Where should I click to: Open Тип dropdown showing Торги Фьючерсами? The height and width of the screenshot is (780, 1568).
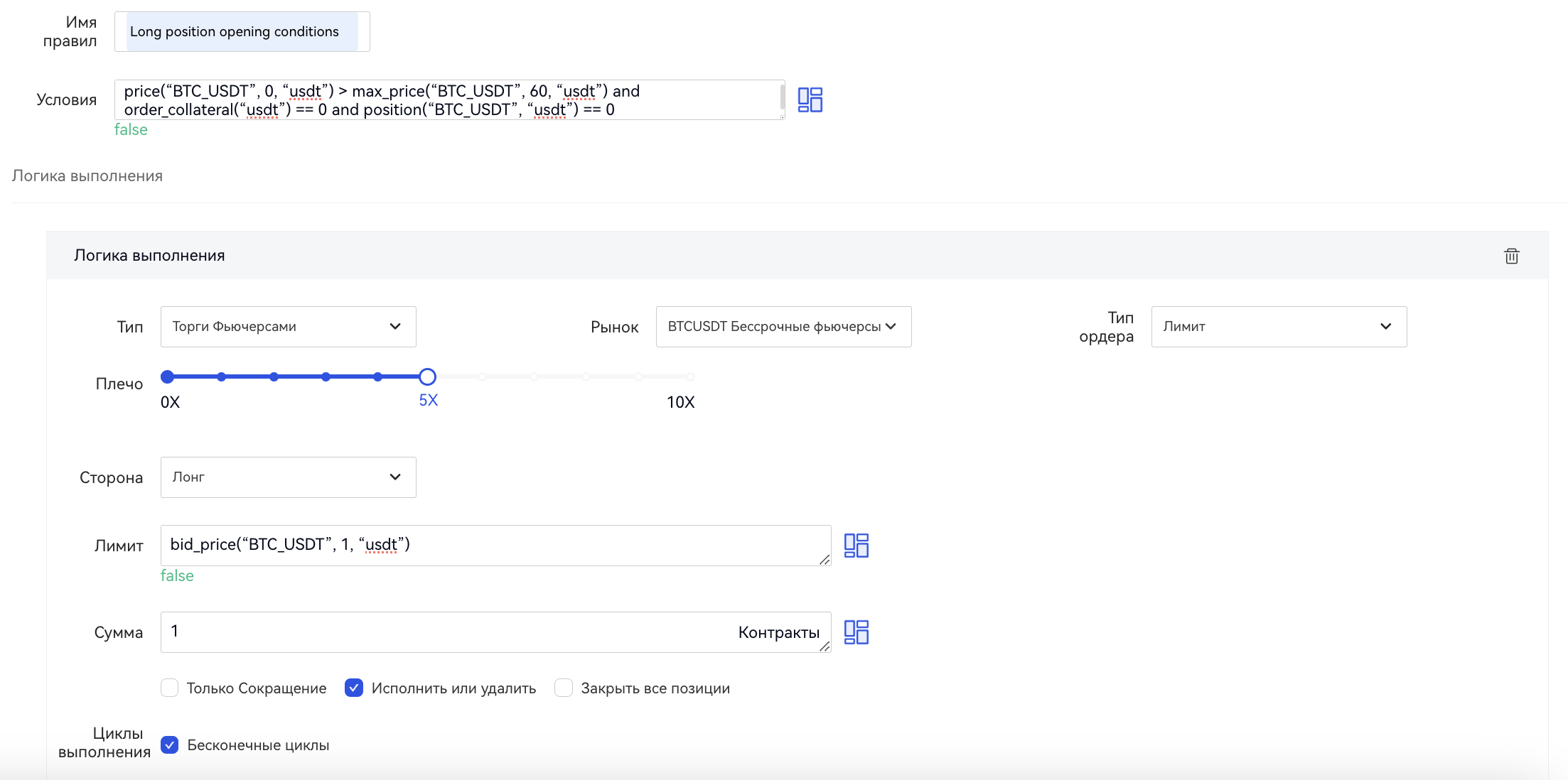[288, 327]
